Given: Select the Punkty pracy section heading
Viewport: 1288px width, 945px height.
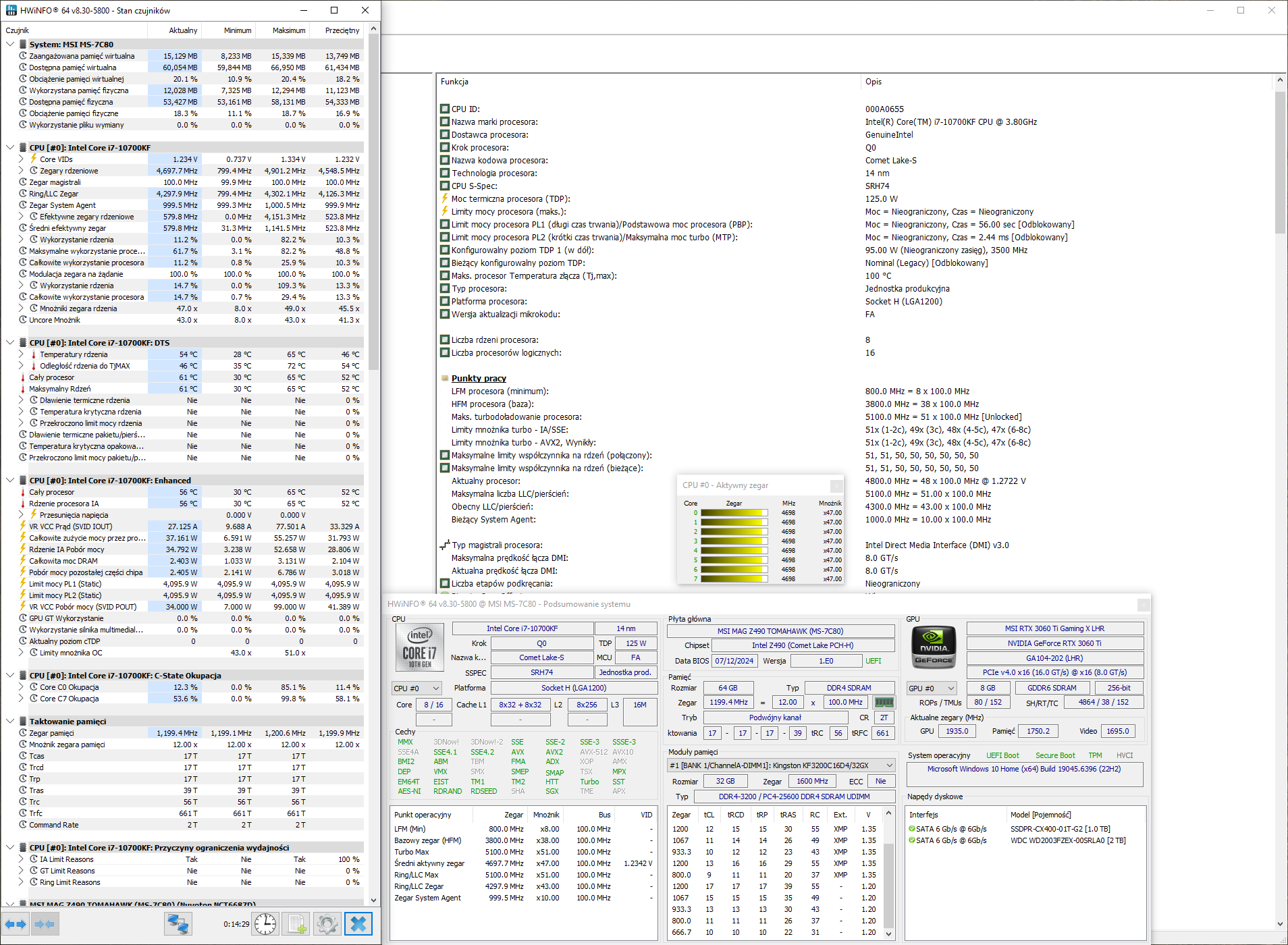Looking at the screenshot, I should (x=479, y=378).
